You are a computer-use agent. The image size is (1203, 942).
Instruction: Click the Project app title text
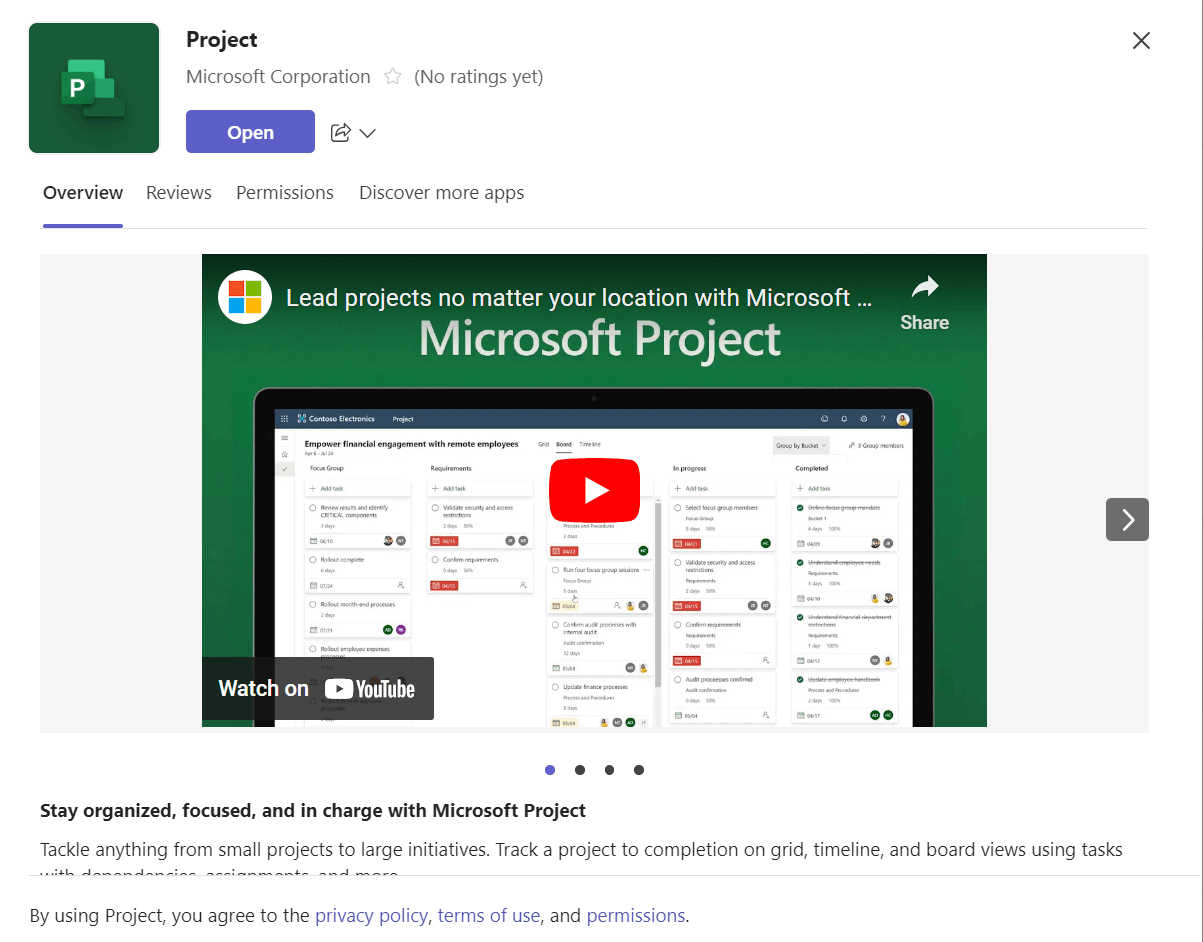[x=222, y=40]
